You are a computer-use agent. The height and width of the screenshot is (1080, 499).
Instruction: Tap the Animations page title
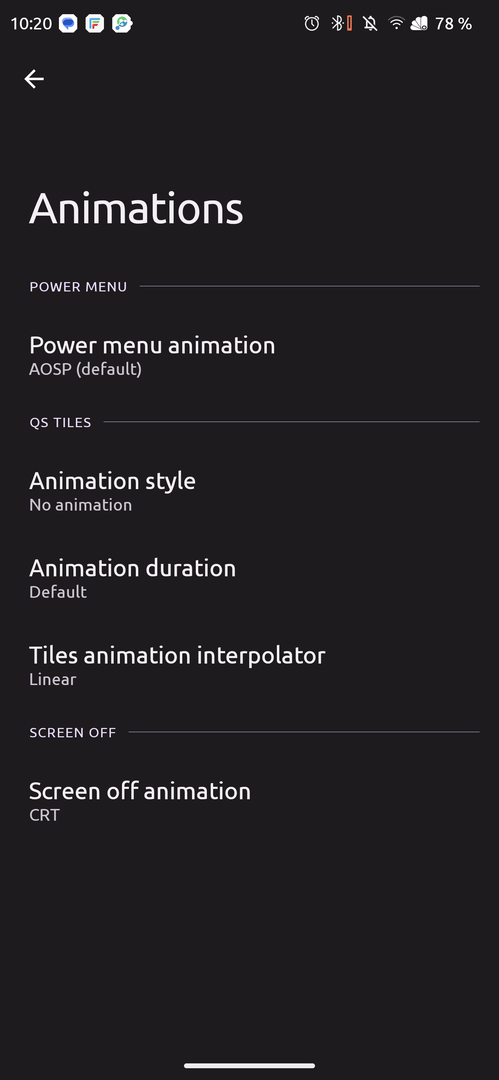(136, 208)
